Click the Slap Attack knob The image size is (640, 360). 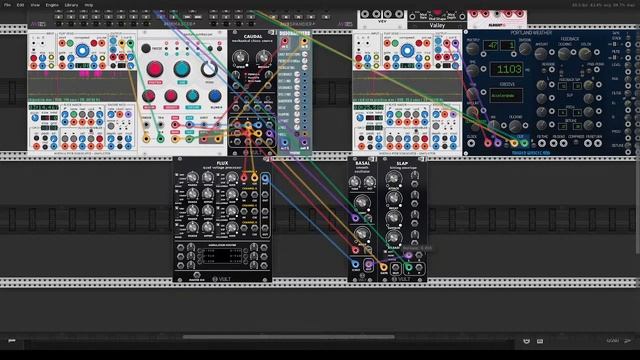pyautogui.click(x=393, y=178)
